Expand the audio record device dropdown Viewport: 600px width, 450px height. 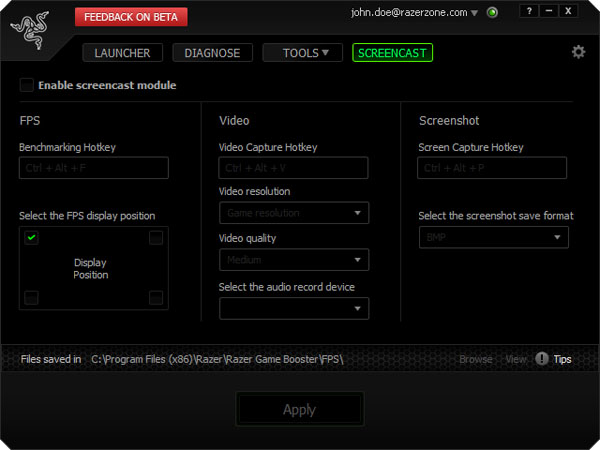[x=294, y=308]
